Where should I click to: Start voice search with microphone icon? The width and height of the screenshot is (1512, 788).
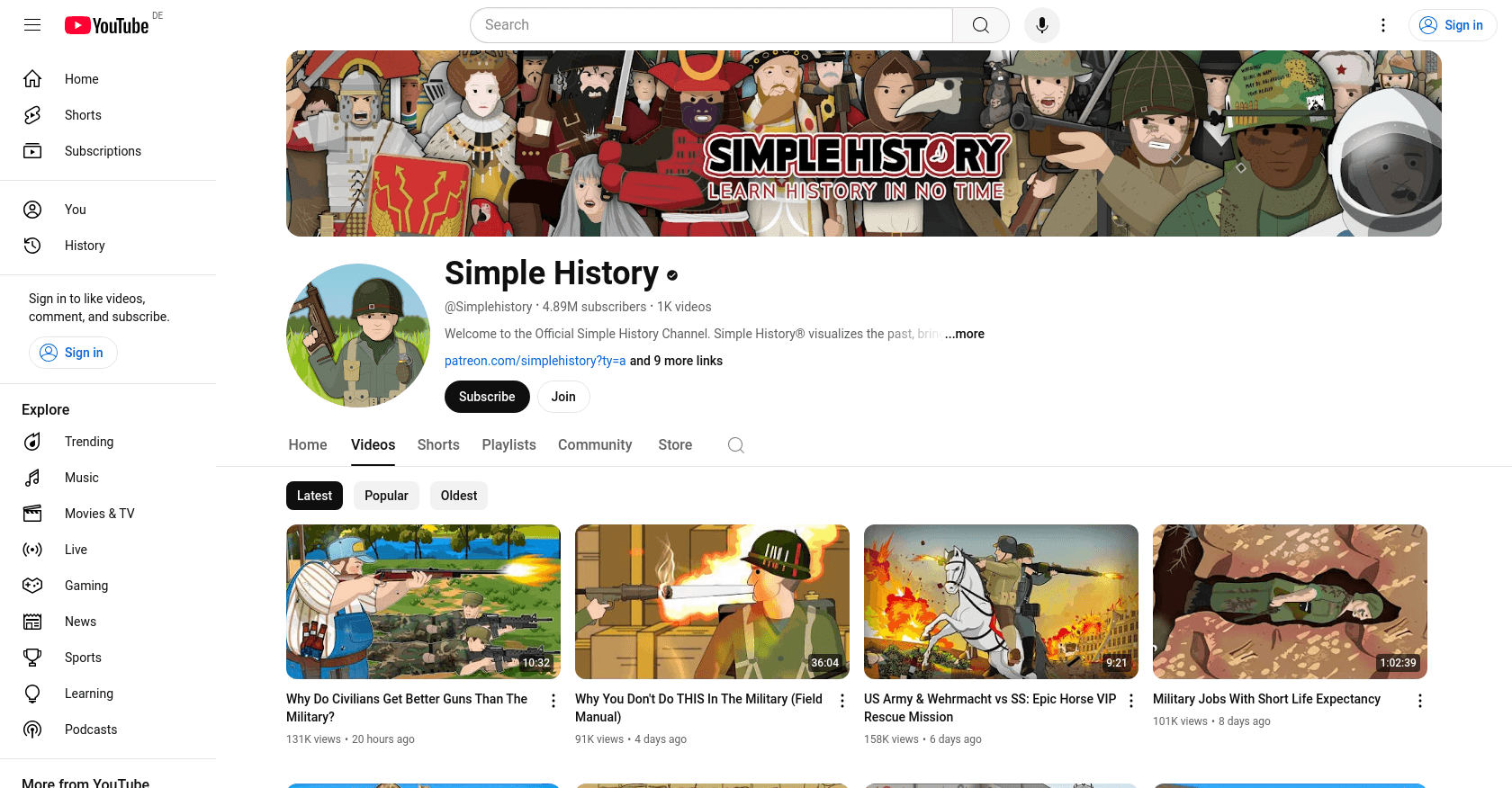click(1042, 25)
